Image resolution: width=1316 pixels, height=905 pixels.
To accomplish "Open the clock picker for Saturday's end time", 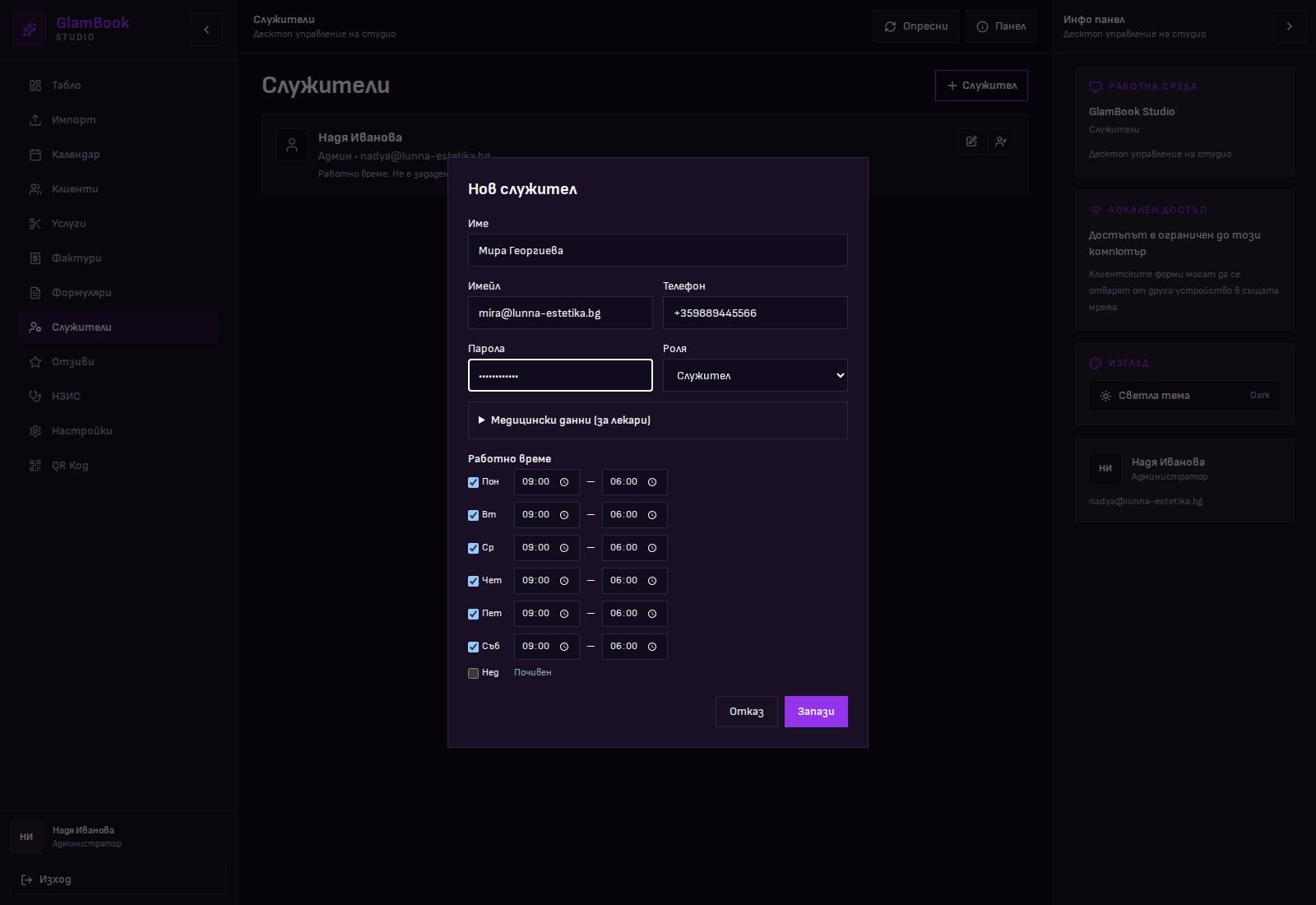I will [652, 647].
